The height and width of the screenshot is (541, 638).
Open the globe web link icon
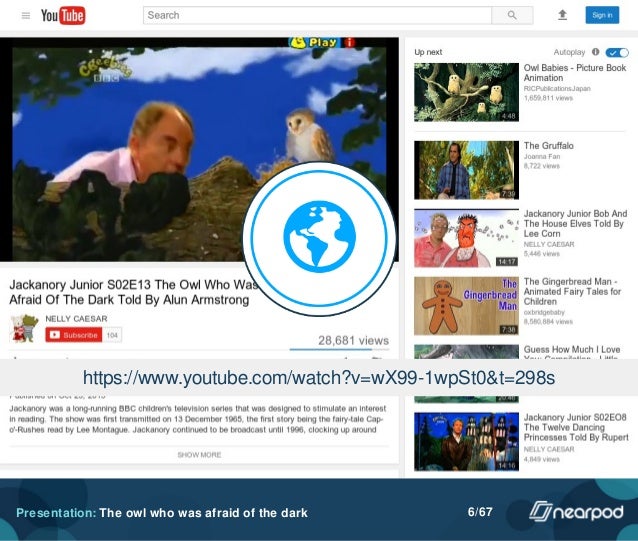(319, 238)
